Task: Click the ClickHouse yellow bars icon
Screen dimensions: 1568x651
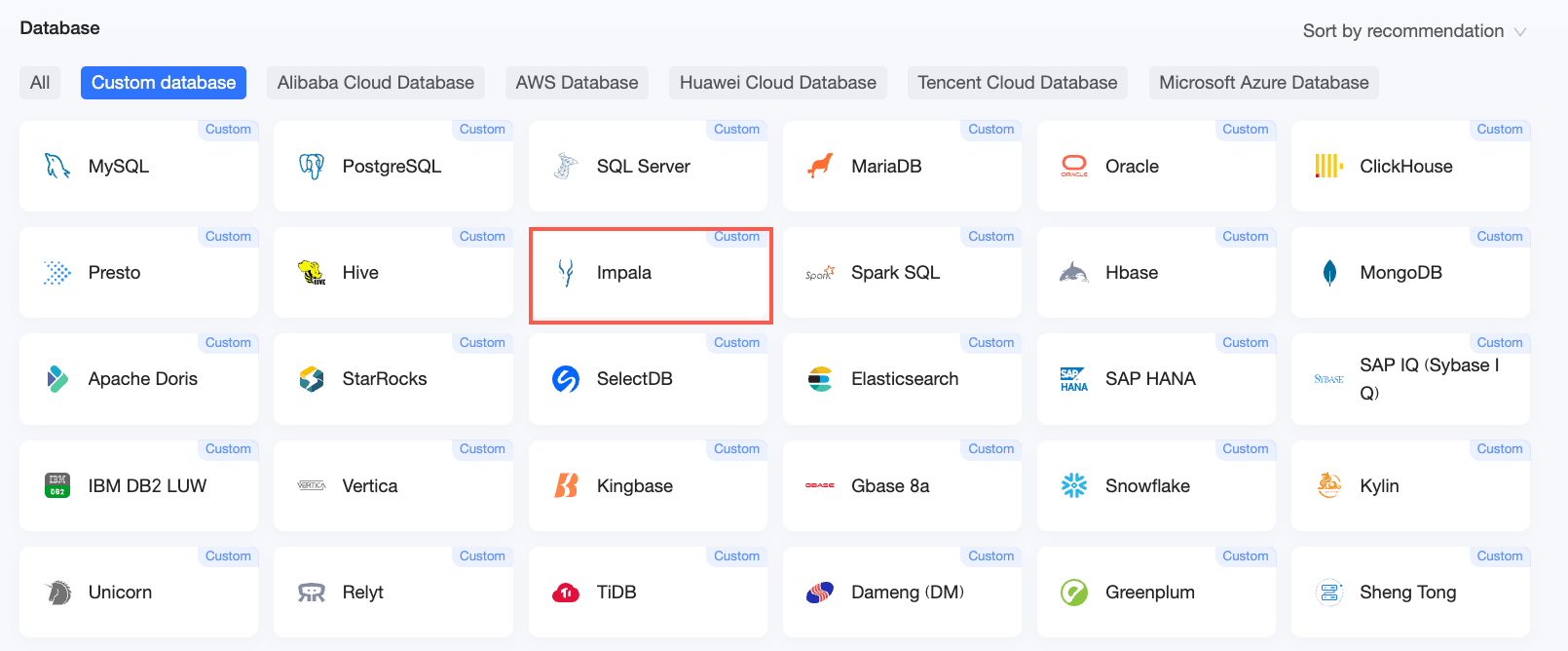Action: (x=1329, y=167)
